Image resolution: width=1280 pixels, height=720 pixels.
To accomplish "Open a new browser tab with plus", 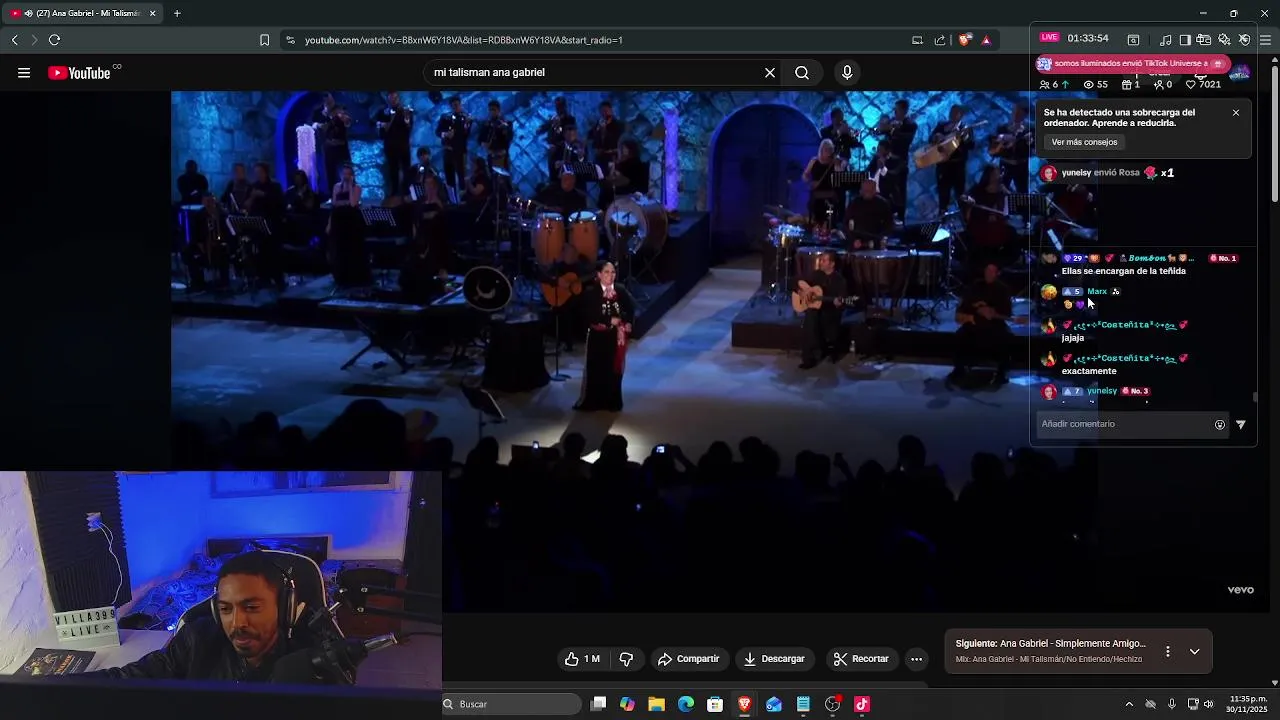I will tap(177, 13).
